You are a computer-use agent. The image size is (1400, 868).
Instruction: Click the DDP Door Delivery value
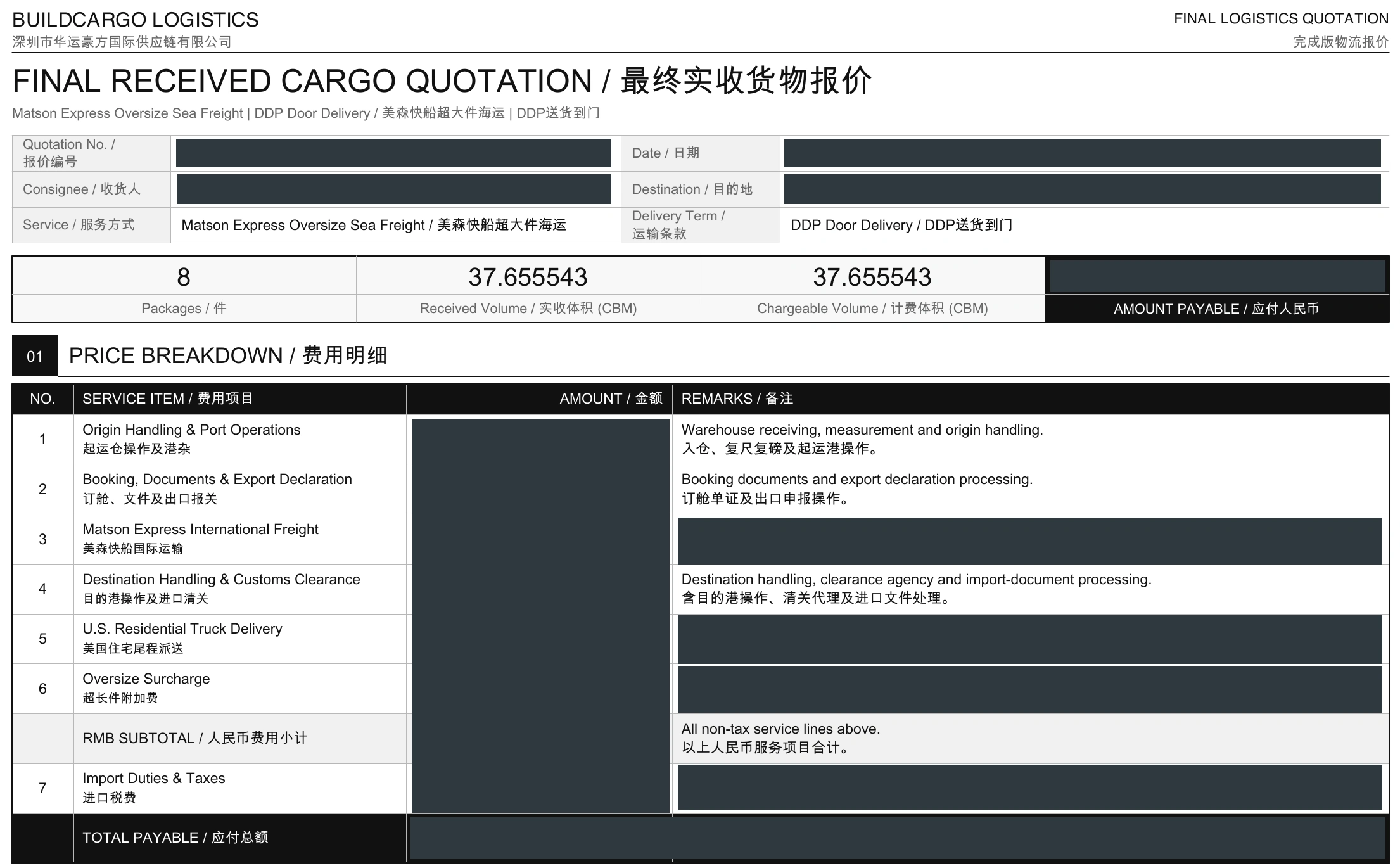pos(901,225)
